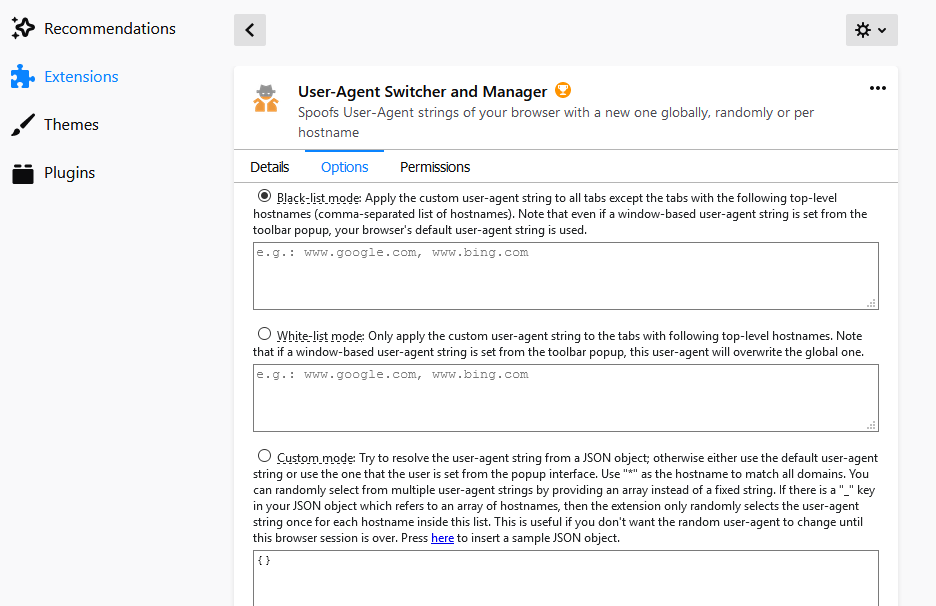Image resolution: width=936 pixels, height=606 pixels.
Task: Click the orange recommended trophy badge
Action: (x=563, y=90)
